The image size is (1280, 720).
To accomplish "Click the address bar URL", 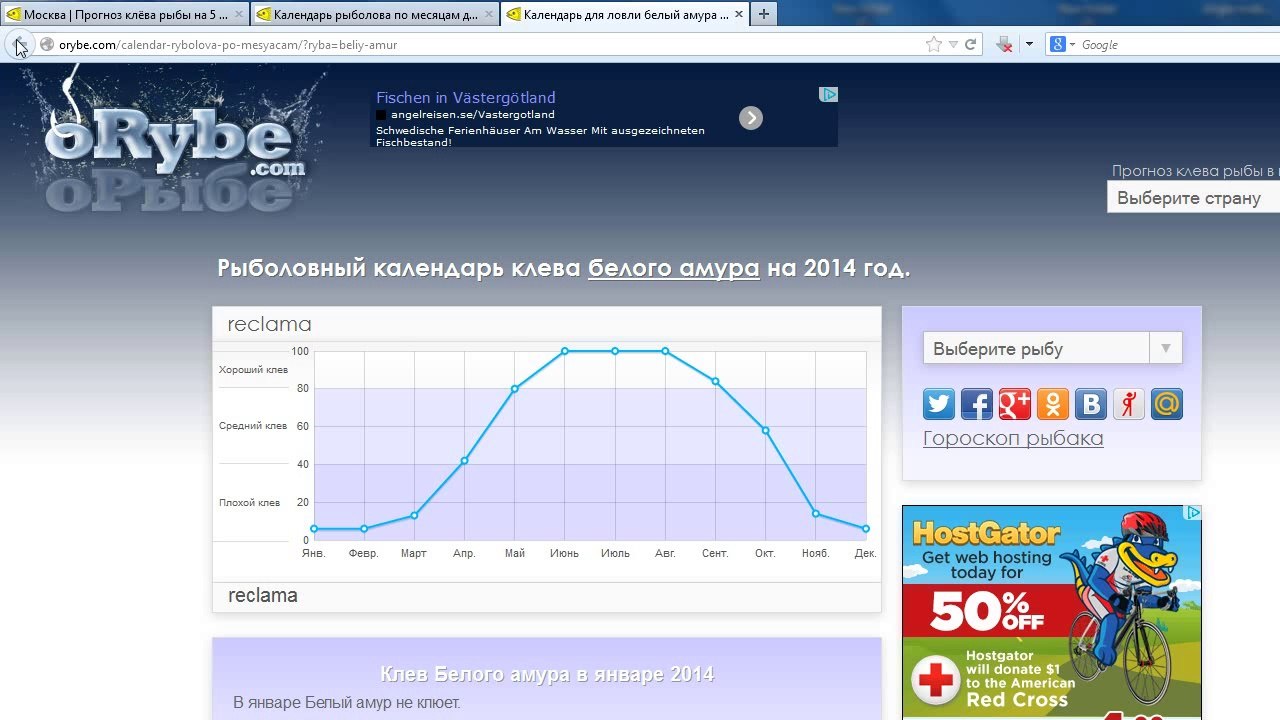I will 228,45.
